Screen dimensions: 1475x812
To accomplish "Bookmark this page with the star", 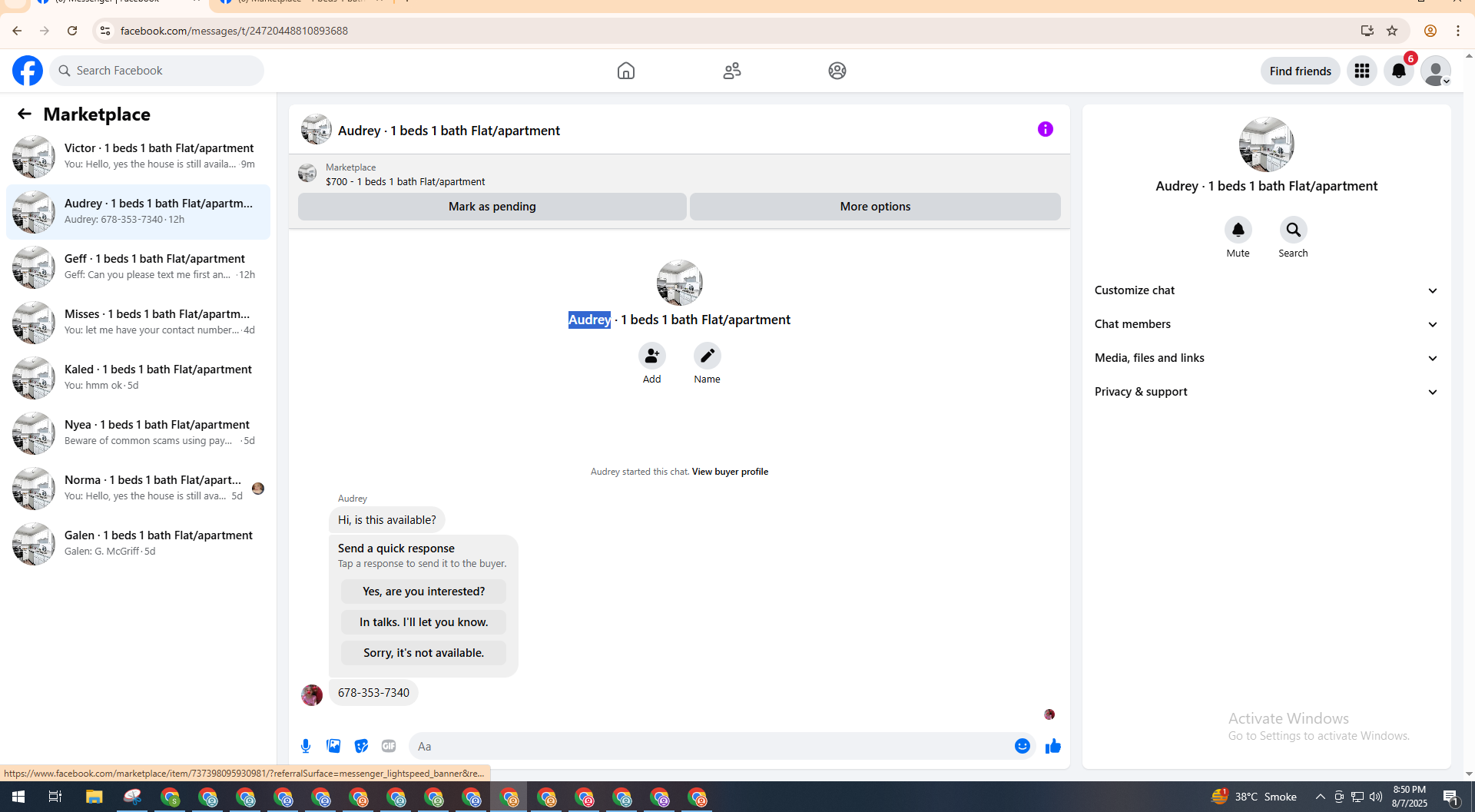I will (1392, 31).
